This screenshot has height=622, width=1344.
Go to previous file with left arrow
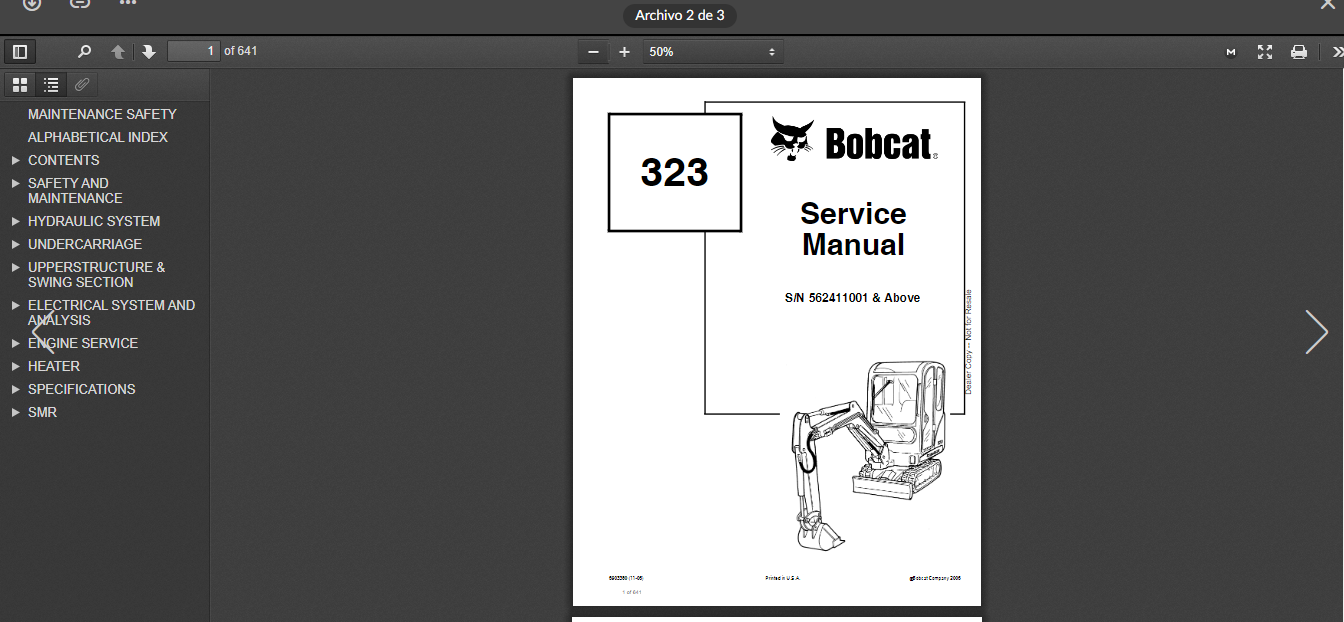pyautogui.click(x=43, y=332)
